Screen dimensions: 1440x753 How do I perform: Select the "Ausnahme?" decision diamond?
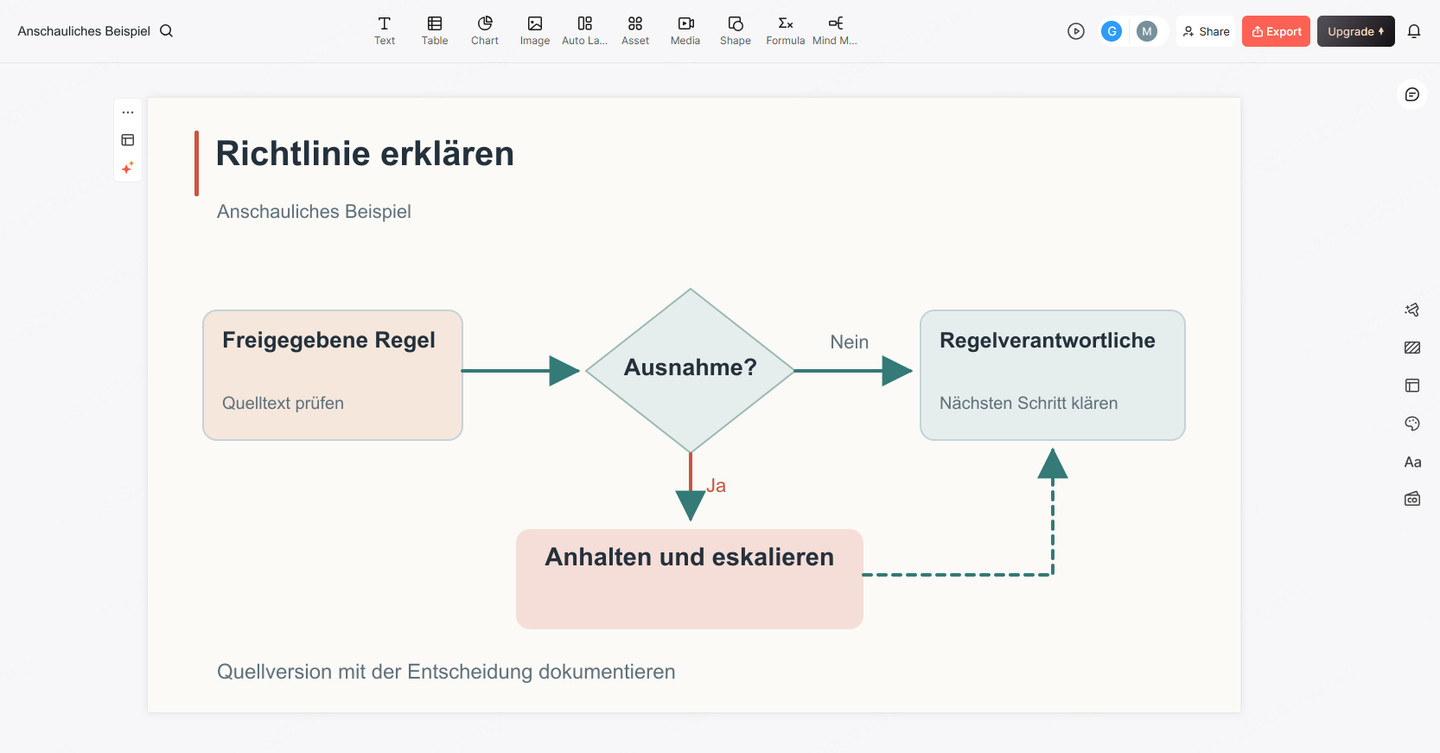click(x=690, y=371)
